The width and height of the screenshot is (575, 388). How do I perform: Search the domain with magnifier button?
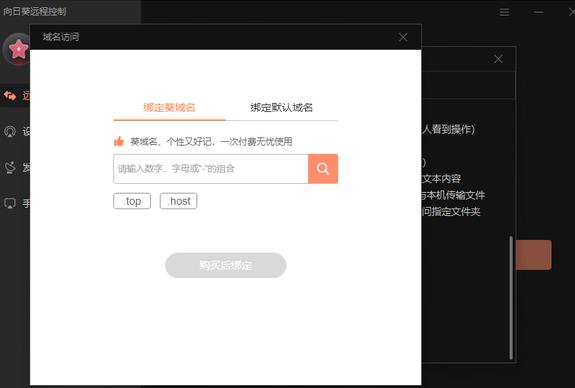point(323,169)
